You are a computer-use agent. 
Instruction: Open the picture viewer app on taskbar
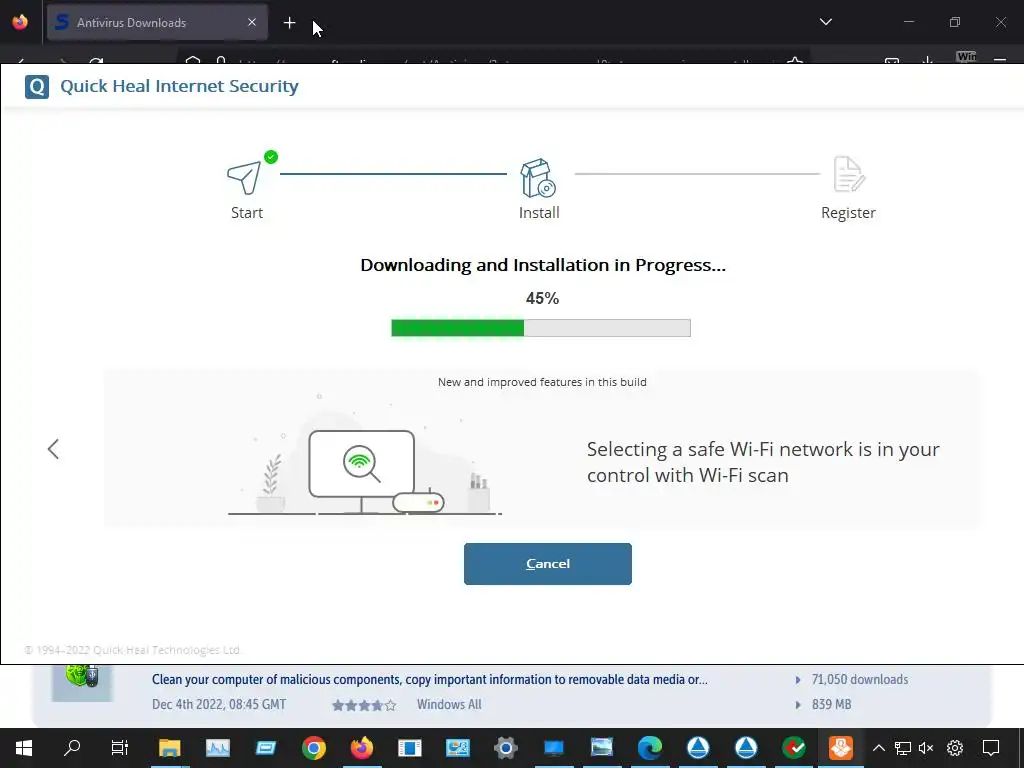point(601,748)
